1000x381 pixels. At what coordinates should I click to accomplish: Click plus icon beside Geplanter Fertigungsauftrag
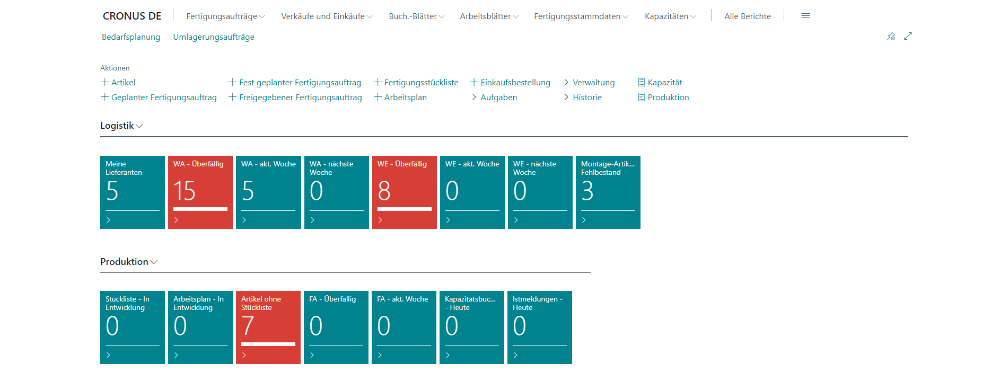(x=105, y=98)
